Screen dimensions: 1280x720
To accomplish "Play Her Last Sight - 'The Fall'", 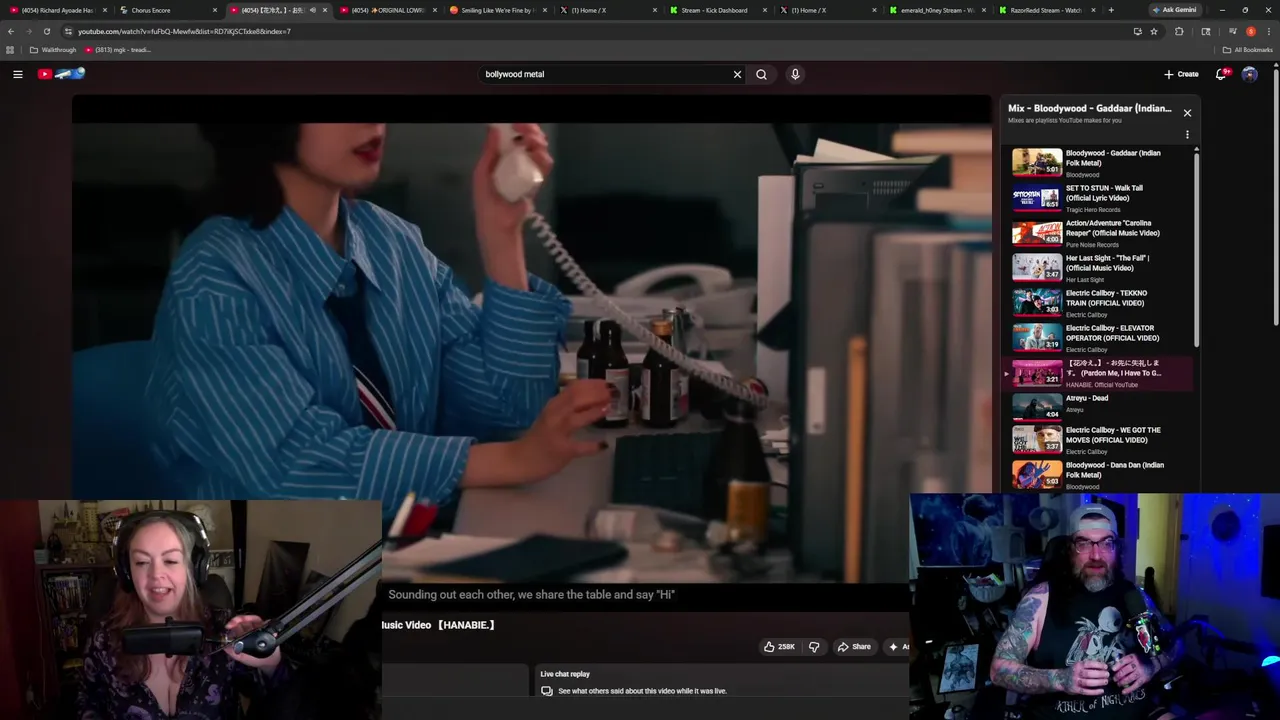I will [1098, 268].
